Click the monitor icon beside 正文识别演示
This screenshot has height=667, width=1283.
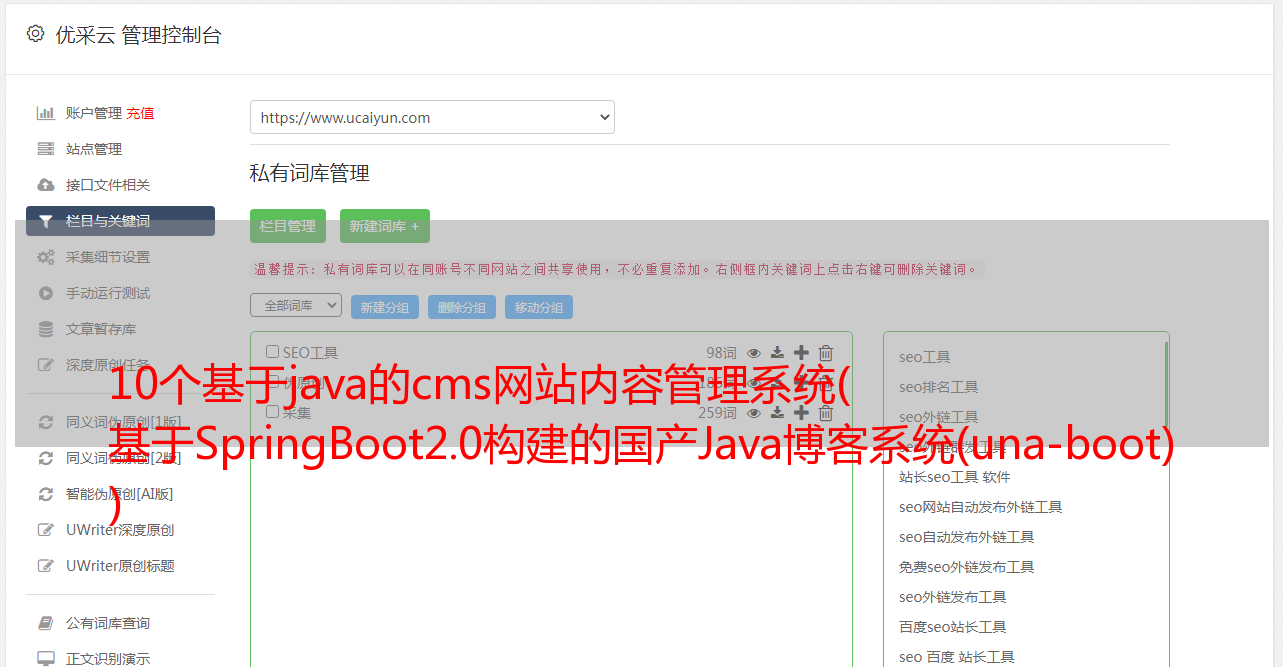click(46, 659)
